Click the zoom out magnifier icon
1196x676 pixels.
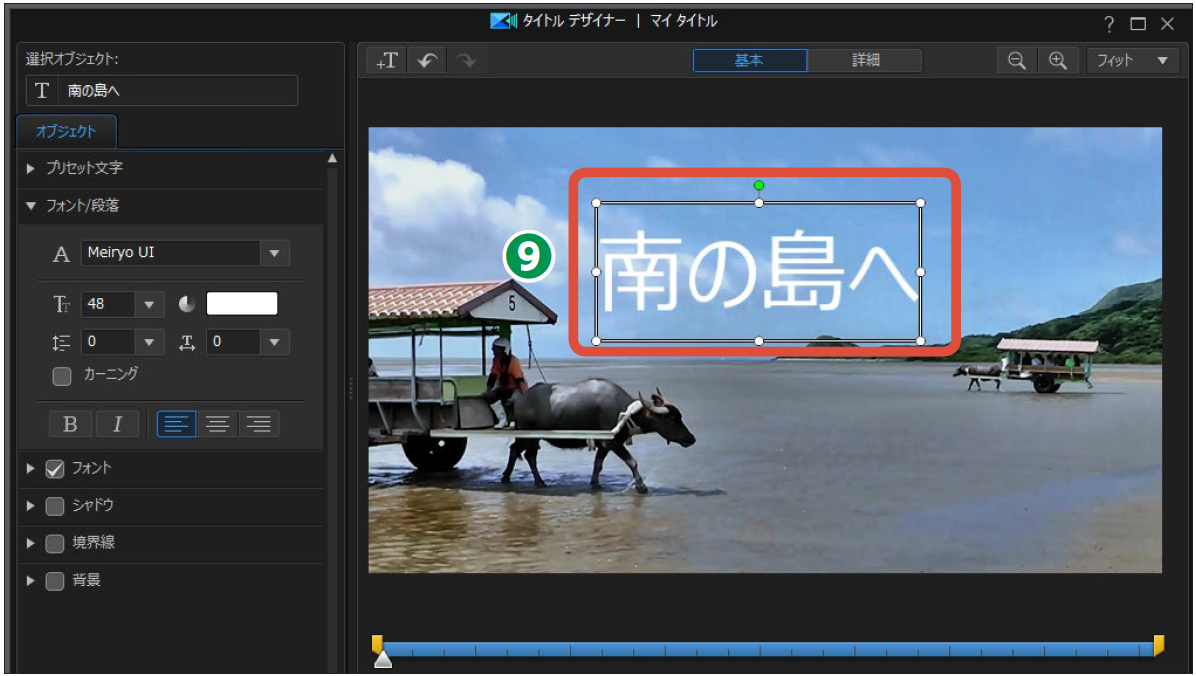(x=1017, y=61)
